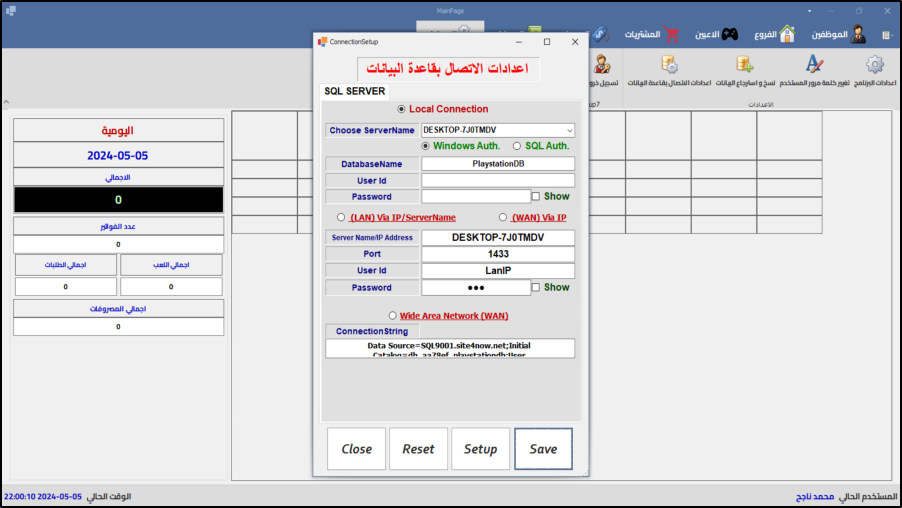
Task: Enable Show checkbox beside LanIP password
Action: pos(536,287)
